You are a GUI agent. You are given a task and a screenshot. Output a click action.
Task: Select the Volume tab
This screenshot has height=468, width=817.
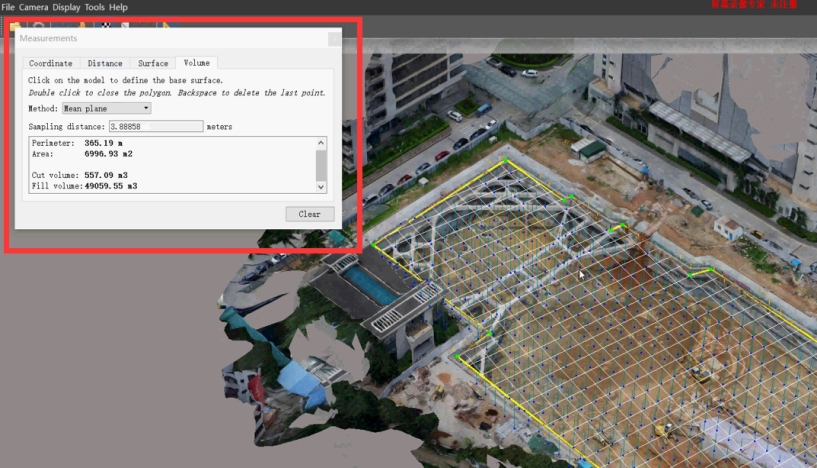[196, 63]
